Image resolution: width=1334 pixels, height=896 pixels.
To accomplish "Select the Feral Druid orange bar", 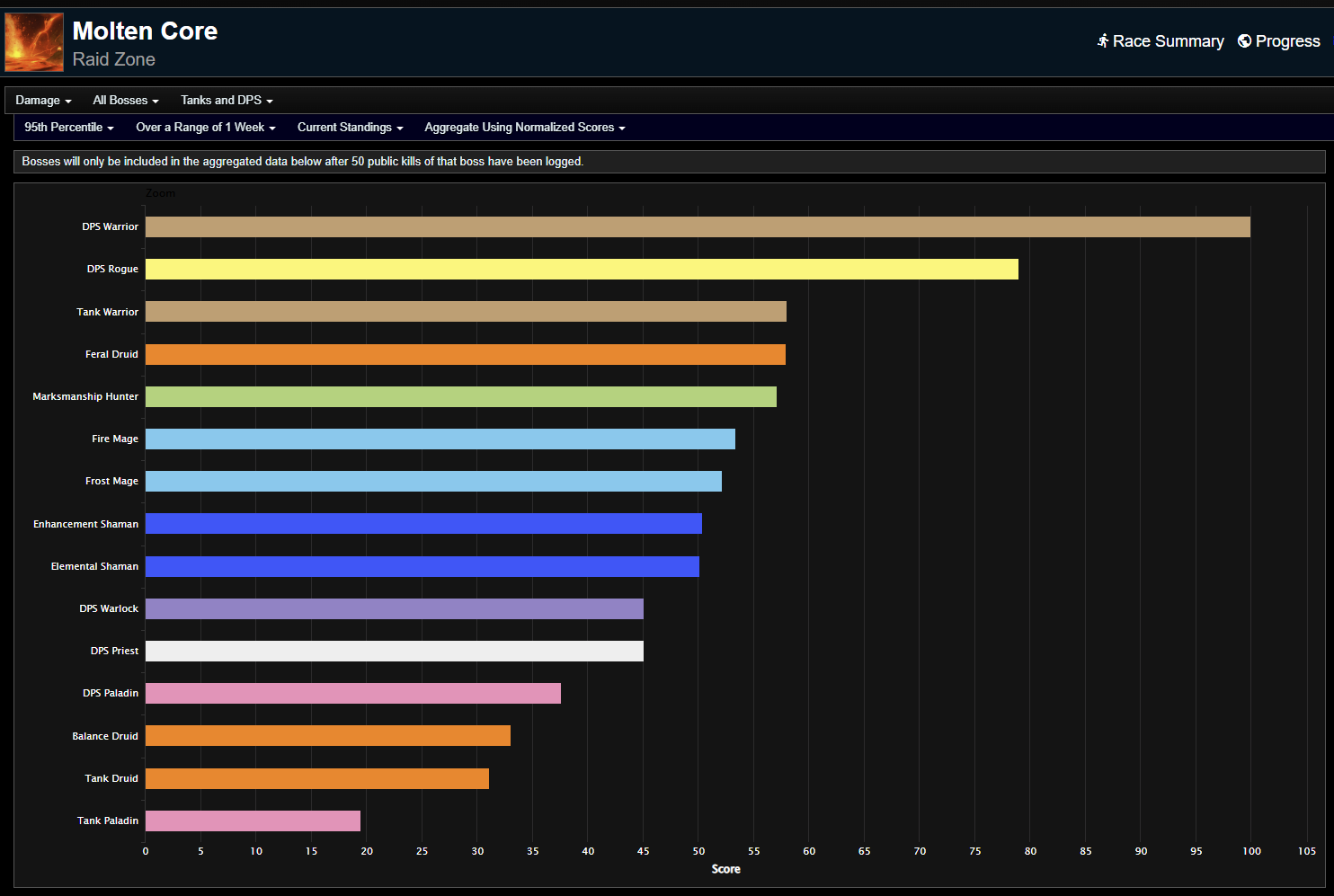I will 463,354.
